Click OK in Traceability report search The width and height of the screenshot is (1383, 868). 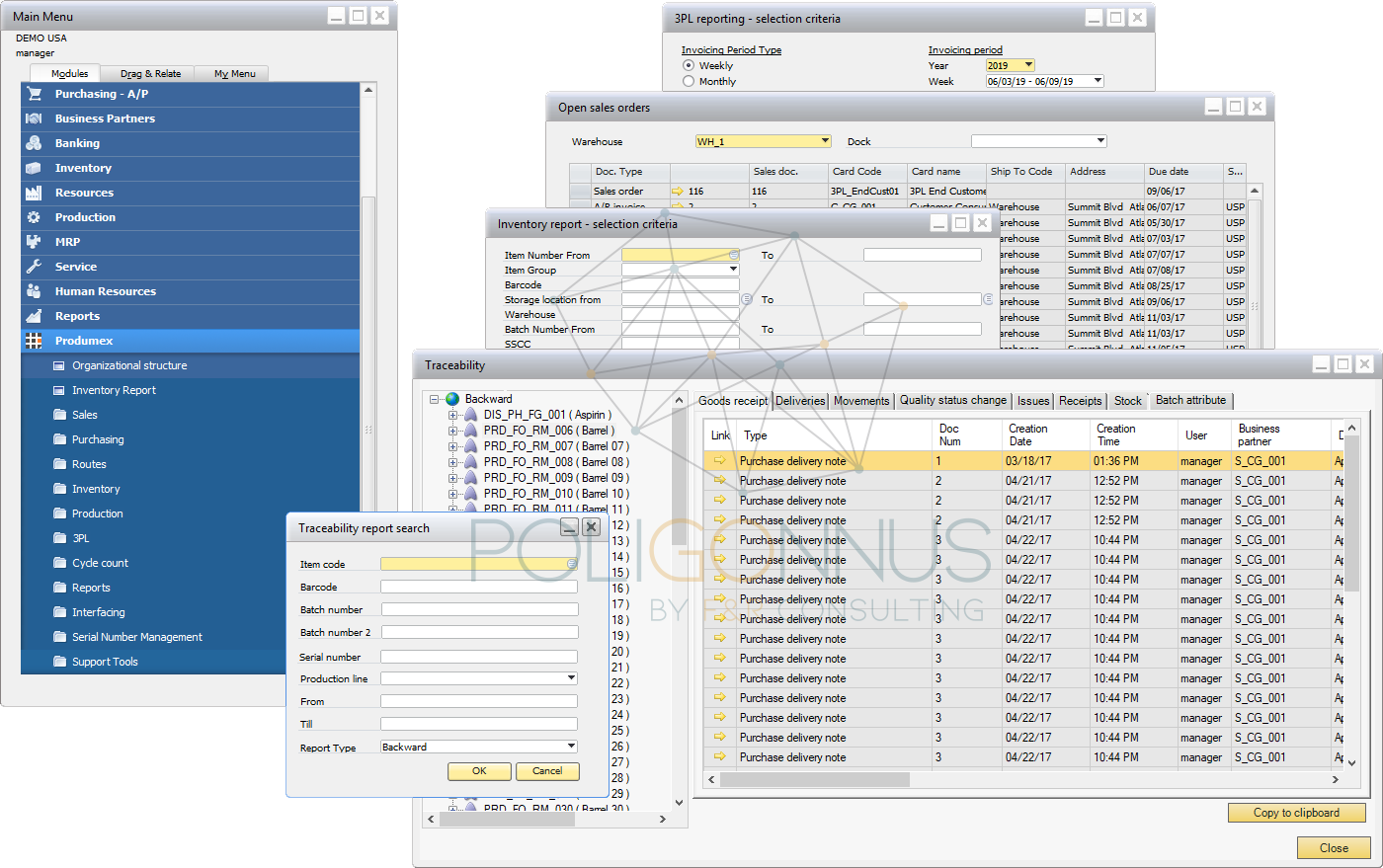click(x=478, y=771)
